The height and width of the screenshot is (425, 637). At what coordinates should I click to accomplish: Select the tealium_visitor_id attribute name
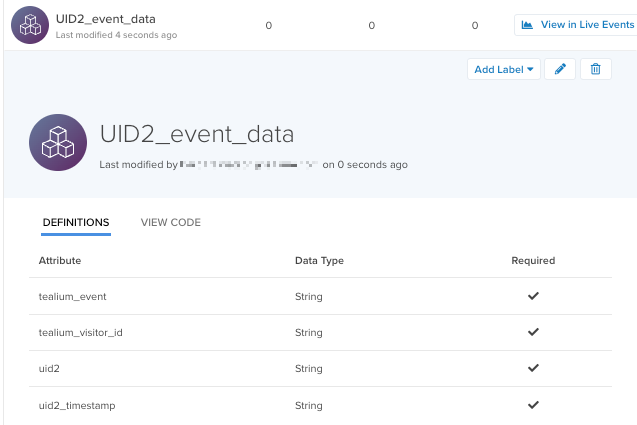tap(80, 332)
